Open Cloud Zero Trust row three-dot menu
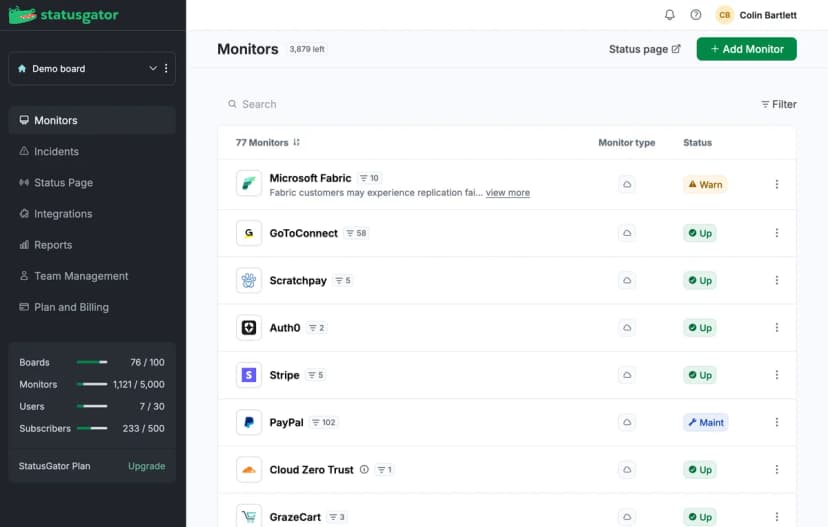This screenshot has width=828, height=527. [x=777, y=469]
